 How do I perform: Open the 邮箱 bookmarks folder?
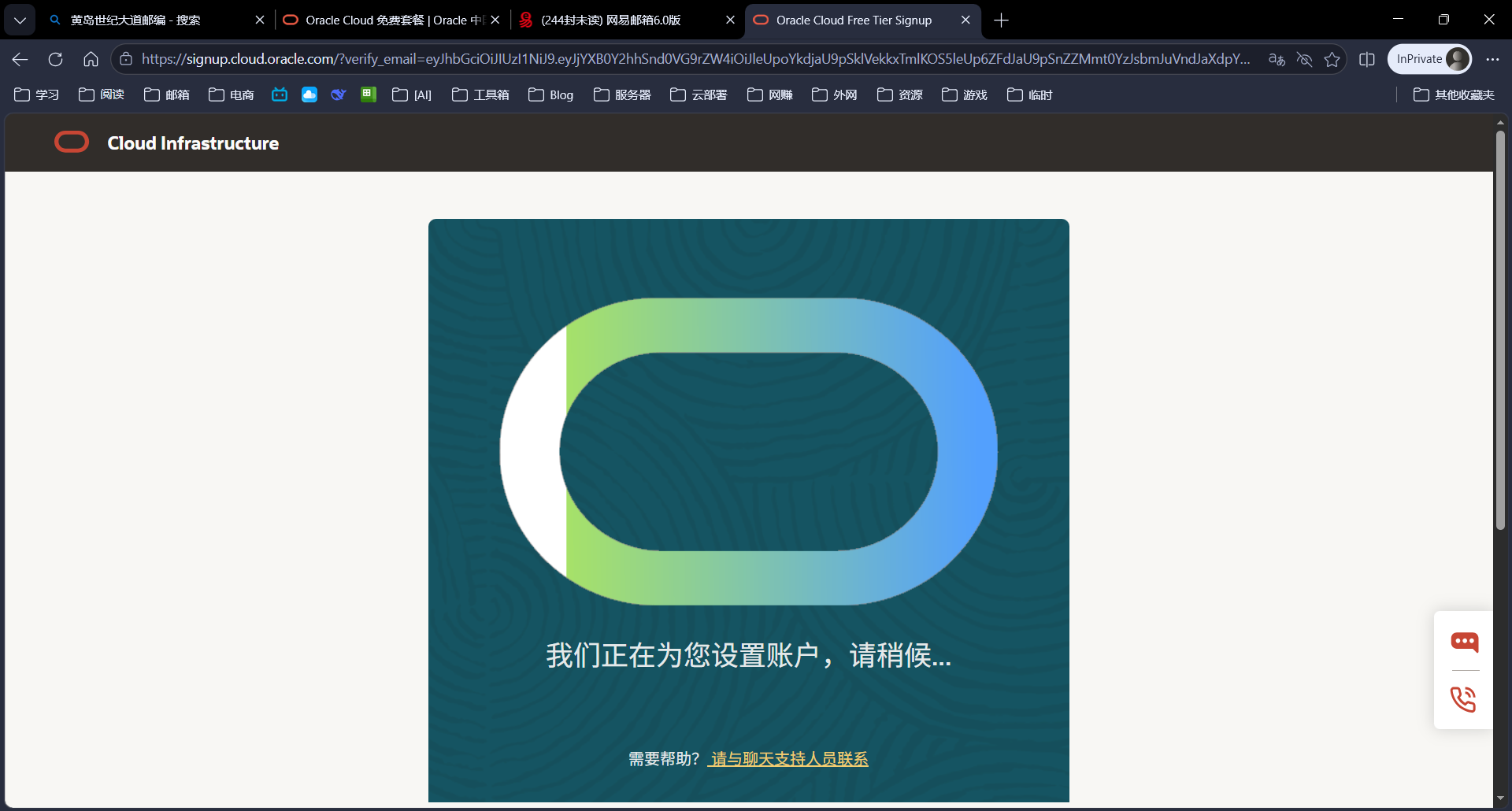click(x=167, y=94)
